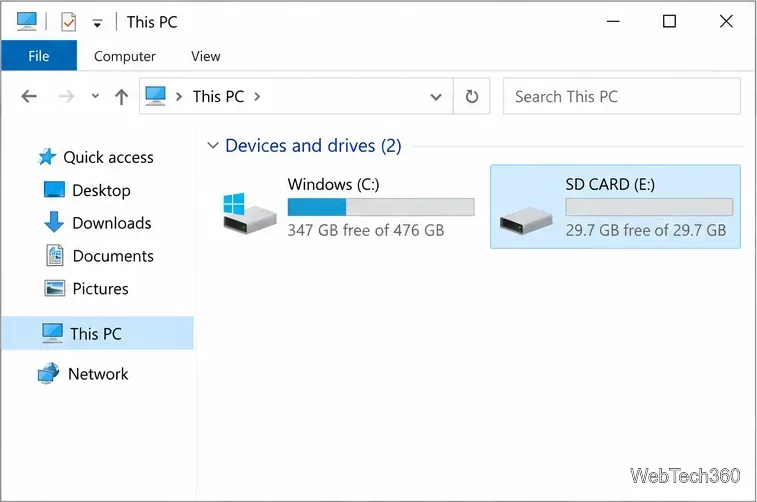Screen dimensions: 757x502
Task: Click the This PC monitor icon in sidebar
Action: click(x=52, y=333)
